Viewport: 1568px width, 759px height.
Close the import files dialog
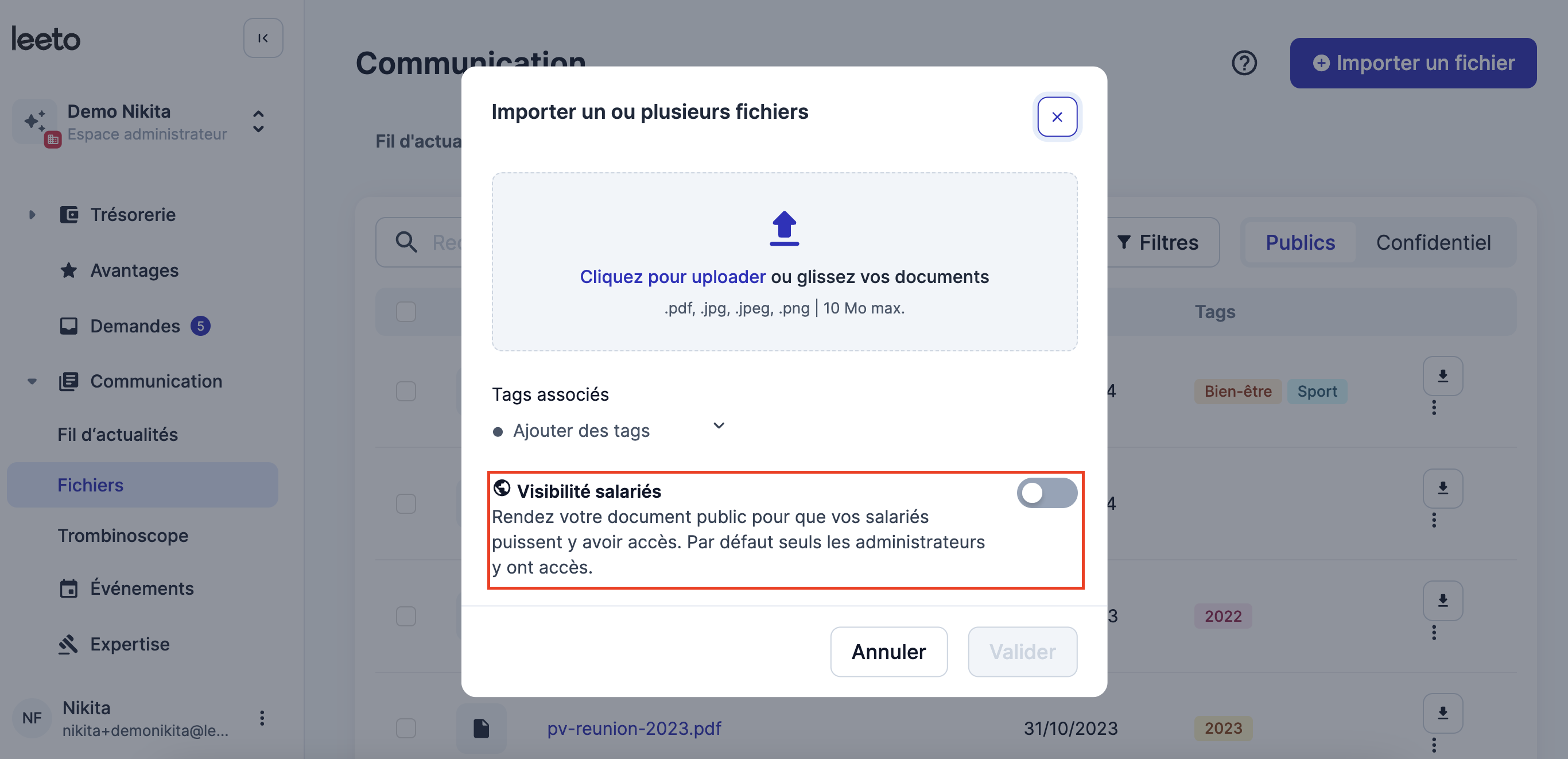coord(1057,116)
